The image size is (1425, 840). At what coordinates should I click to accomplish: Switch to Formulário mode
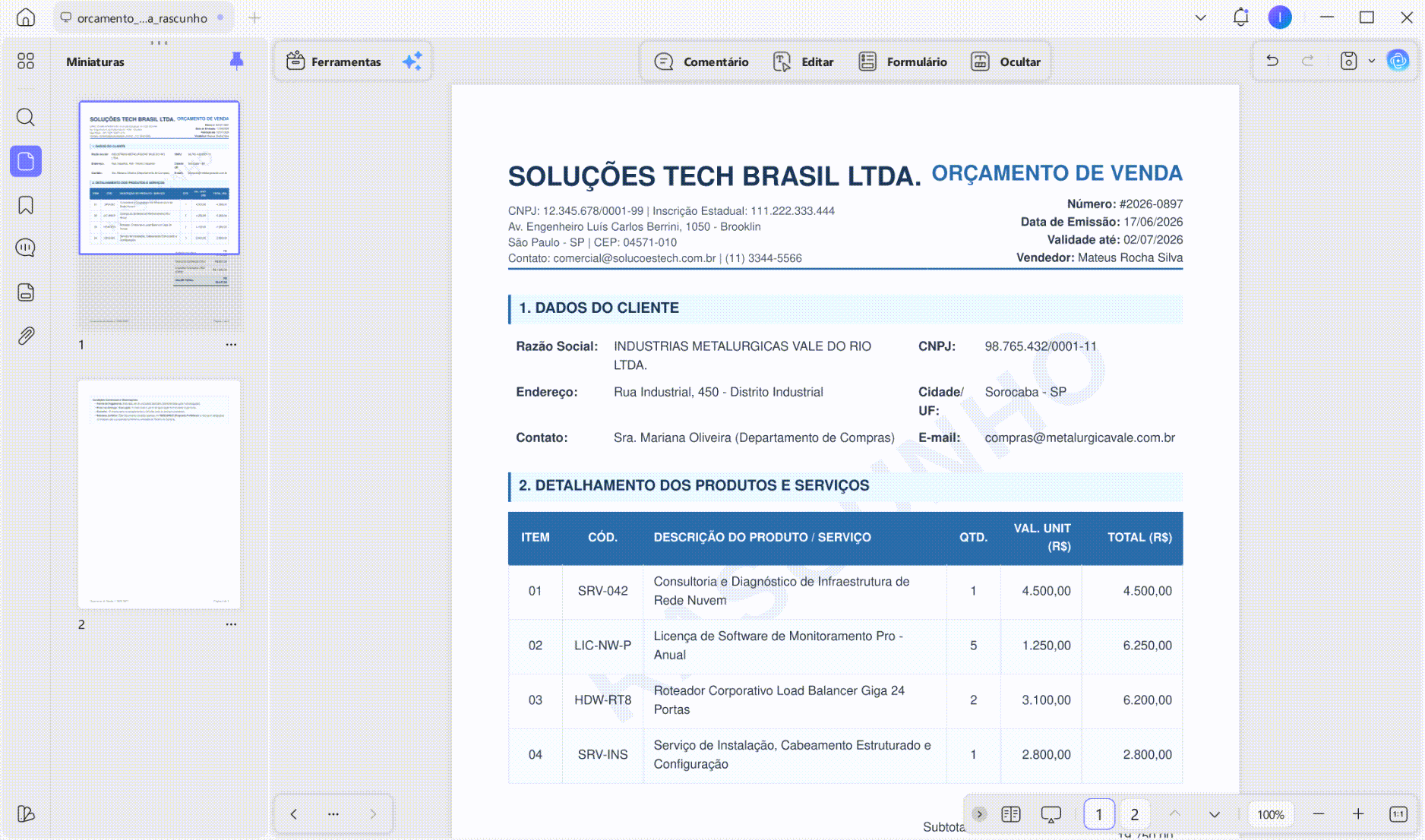[x=903, y=62]
